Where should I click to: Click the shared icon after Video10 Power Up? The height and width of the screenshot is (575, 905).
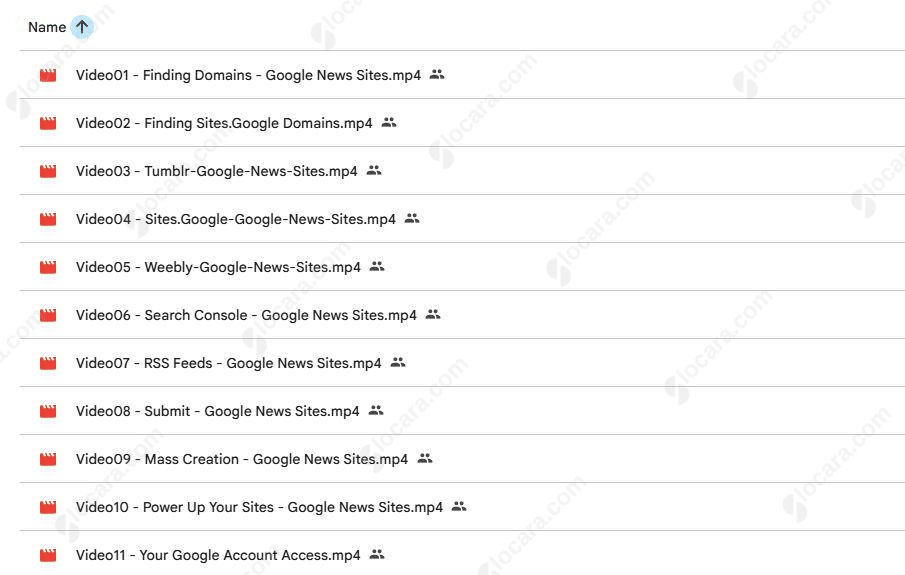click(x=459, y=507)
